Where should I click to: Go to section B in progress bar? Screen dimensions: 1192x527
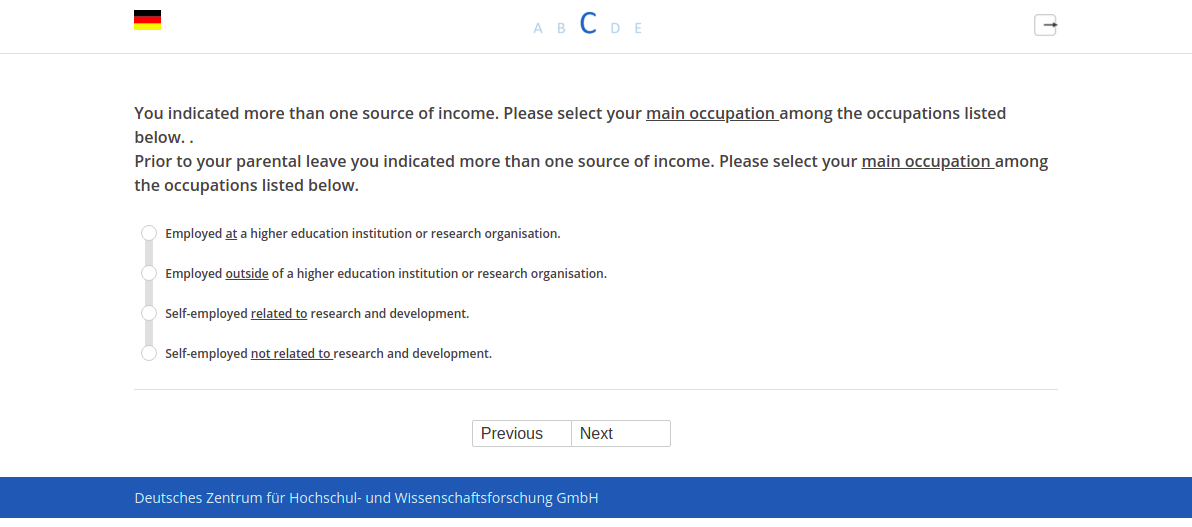click(x=562, y=28)
